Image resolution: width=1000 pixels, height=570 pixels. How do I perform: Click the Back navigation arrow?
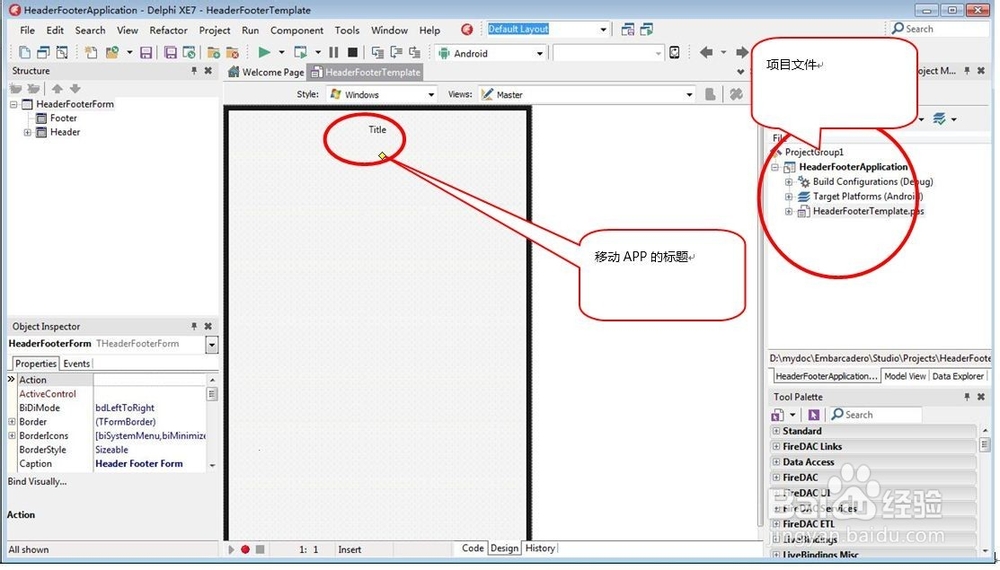tap(706, 52)
